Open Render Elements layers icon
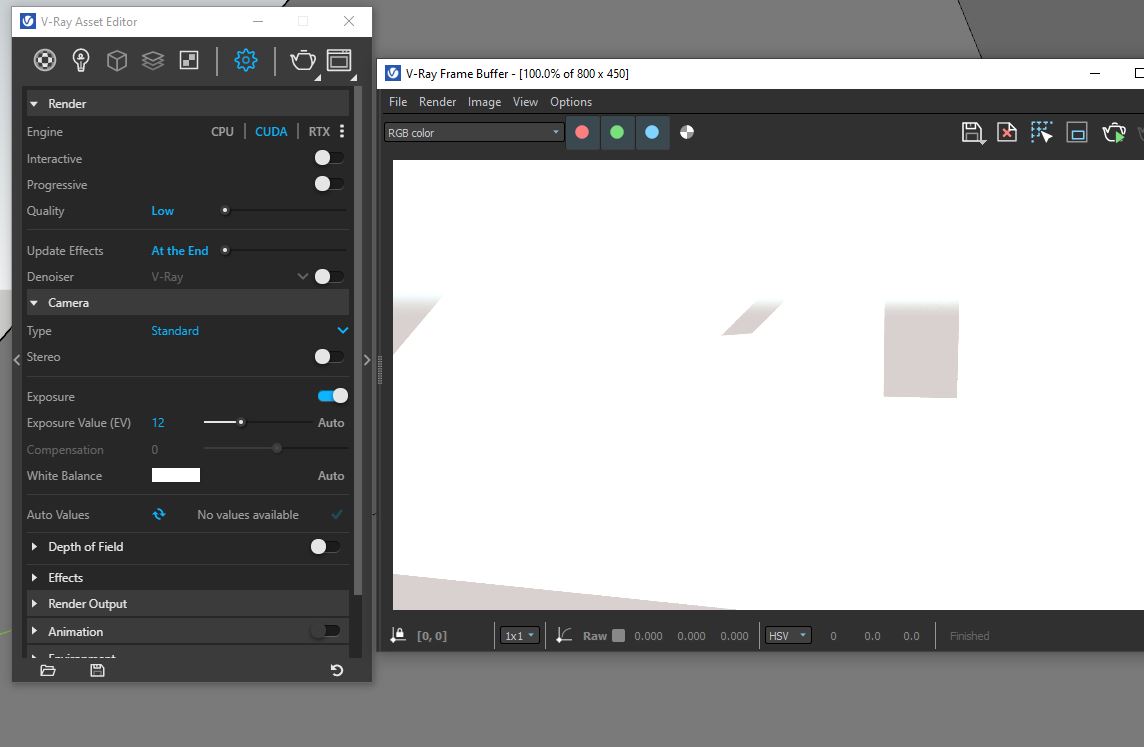 click(152, 60)
